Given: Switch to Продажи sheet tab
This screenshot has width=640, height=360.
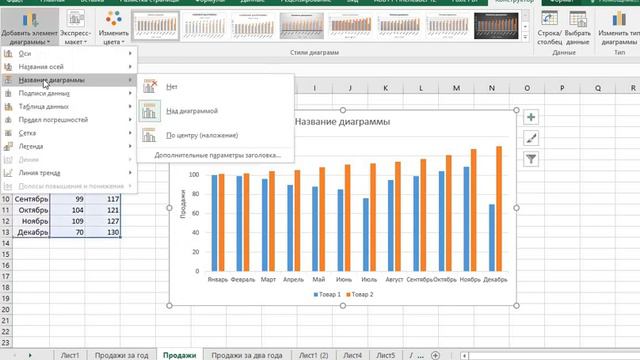Looking at the screenshot, I should pyautogui.click(x=180, y=355).
